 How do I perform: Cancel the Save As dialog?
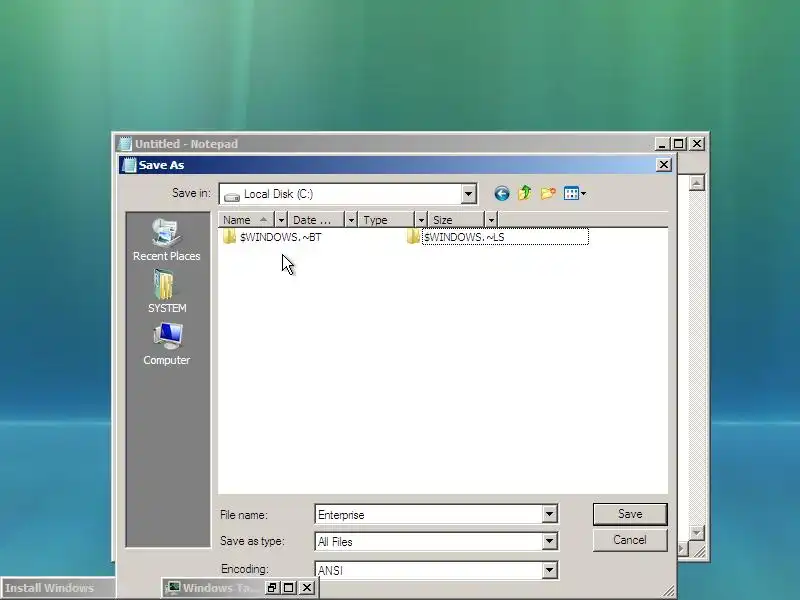tap(630, 540)
